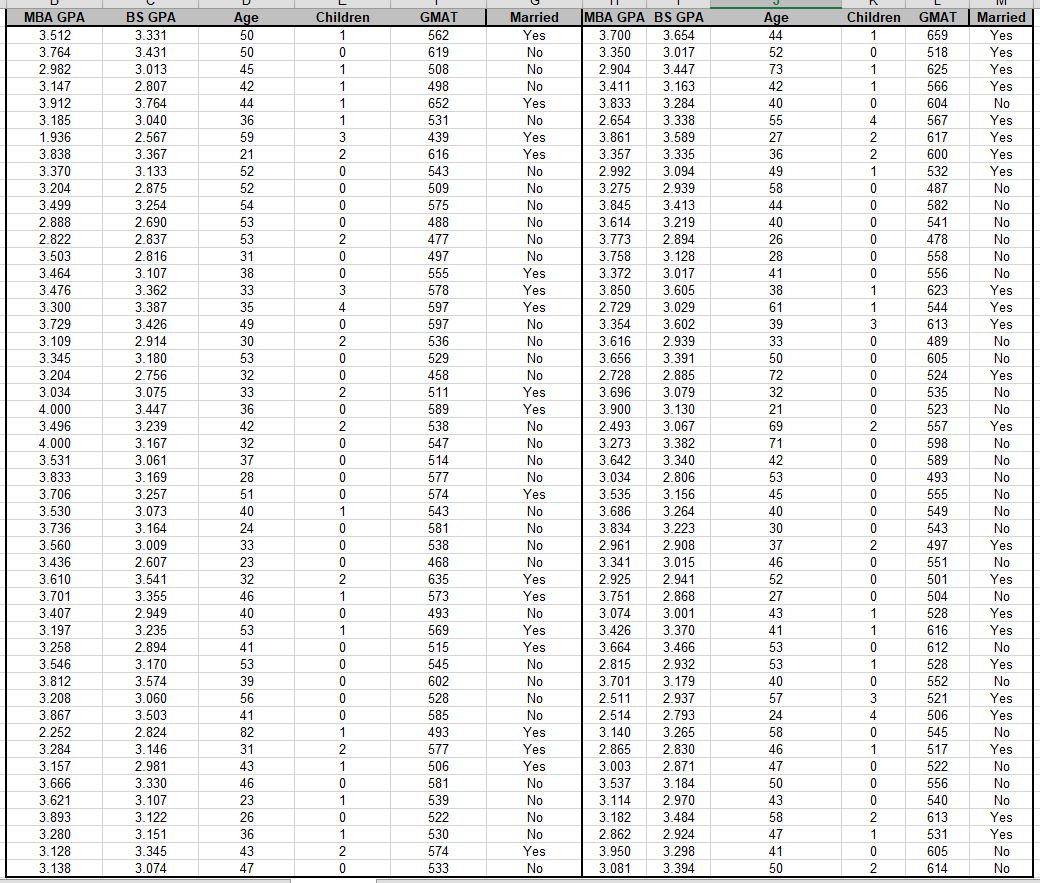This screenshot has height=883, width=1040.
Task: Select the age cell showing 82
Action: click(x=246, y=732)
